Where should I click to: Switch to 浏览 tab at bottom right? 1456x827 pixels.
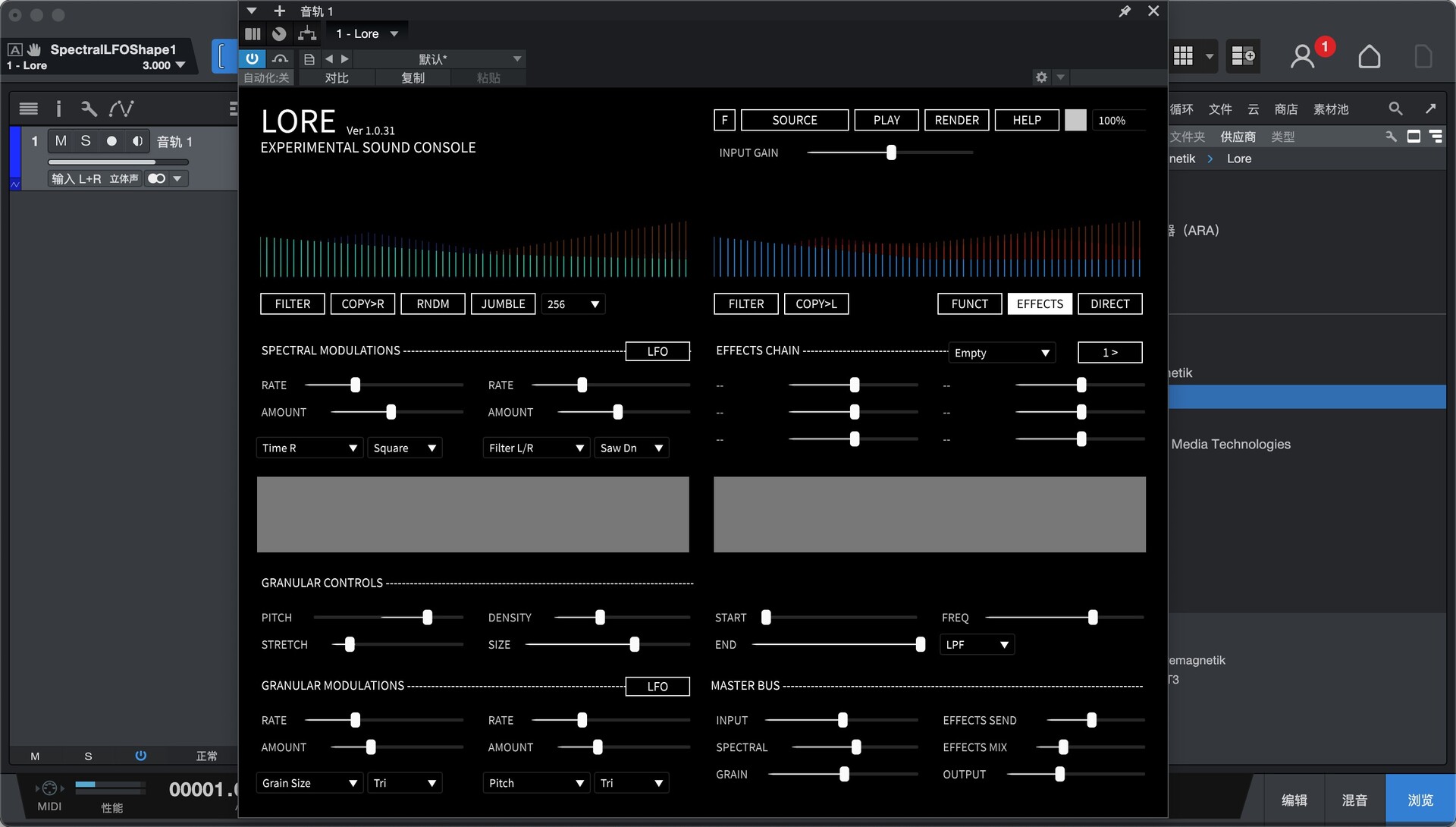[x=1420, y=800]
